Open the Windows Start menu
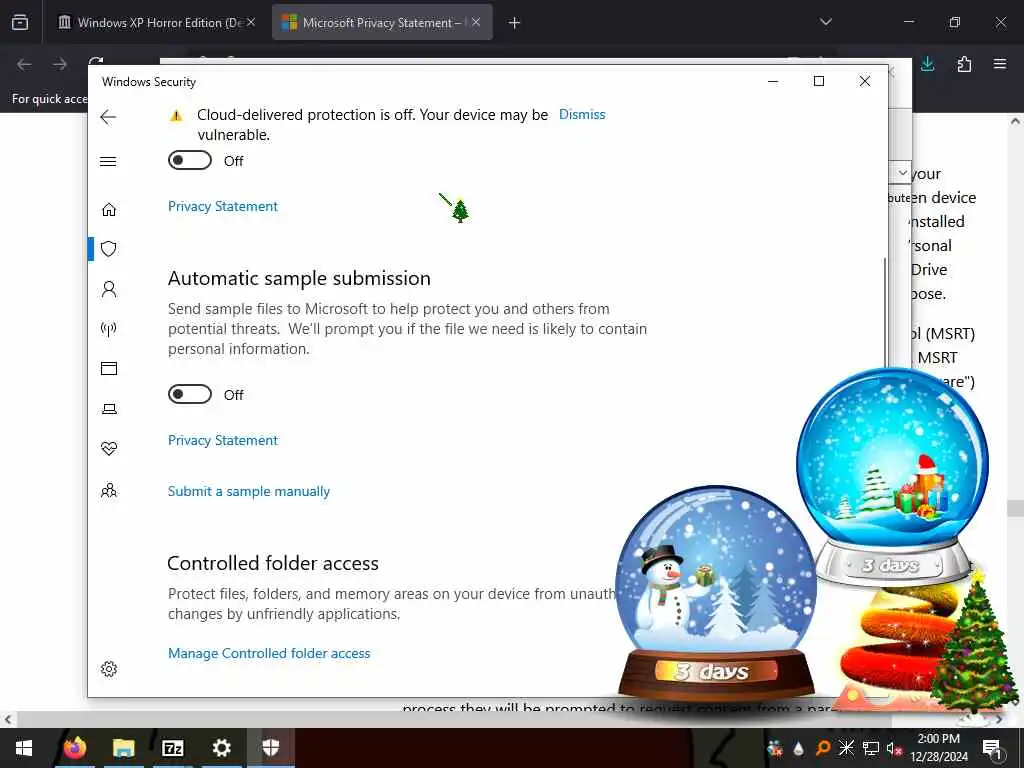The width and height of the screenshot is (1024, 768). coord(24,748)
